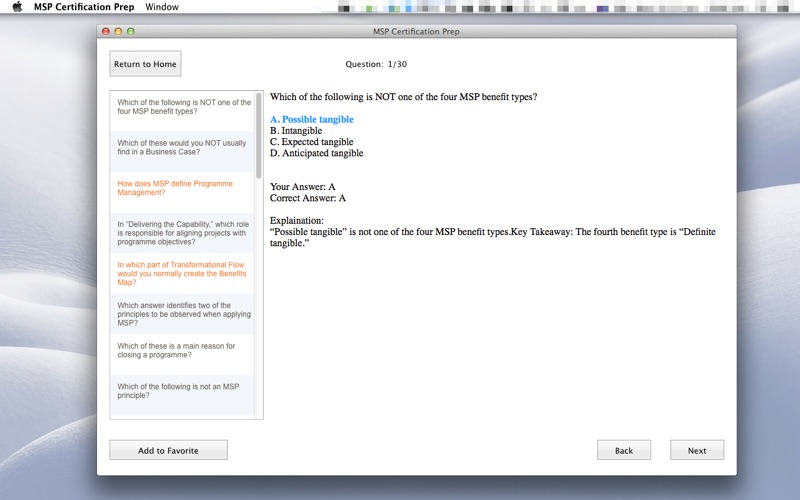Click the Return to Home button
Viewport: 800px width, 500px height.
pos(145,64)
